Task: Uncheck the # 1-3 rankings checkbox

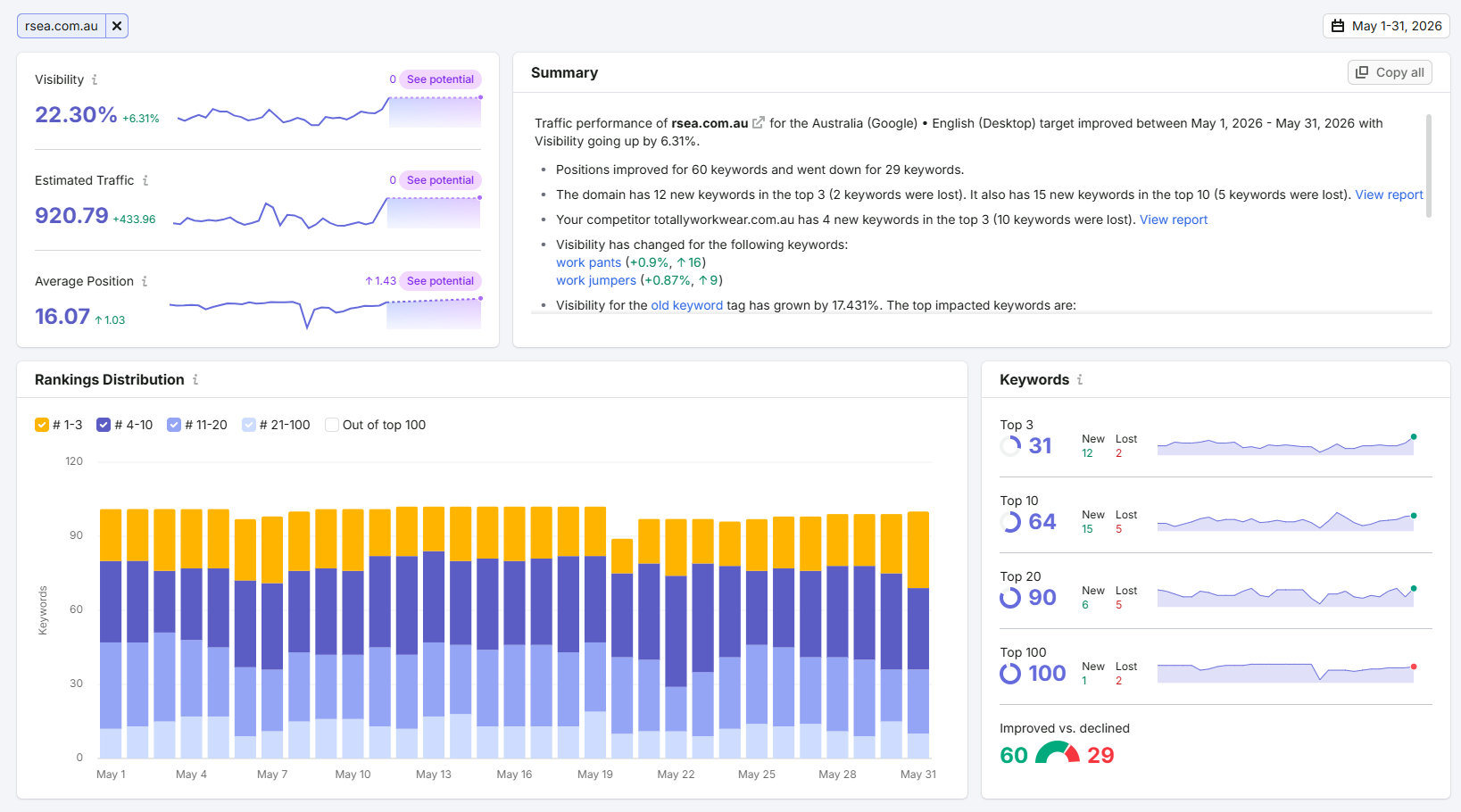Action: 42,425
